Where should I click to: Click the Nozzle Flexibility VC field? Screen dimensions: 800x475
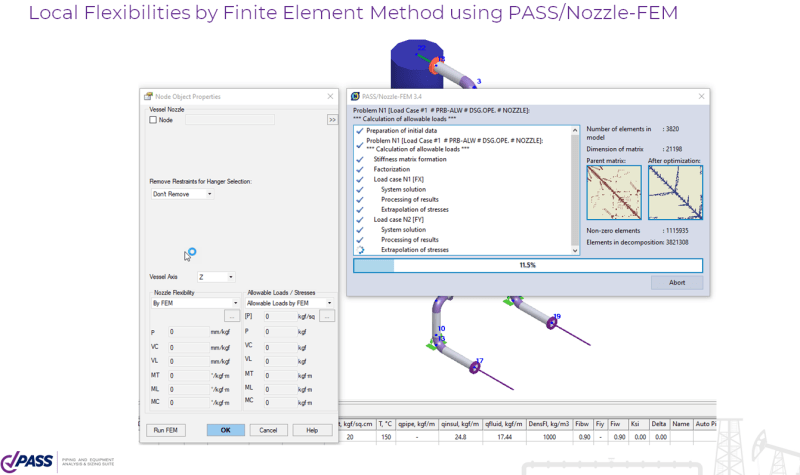pos(188,347)
